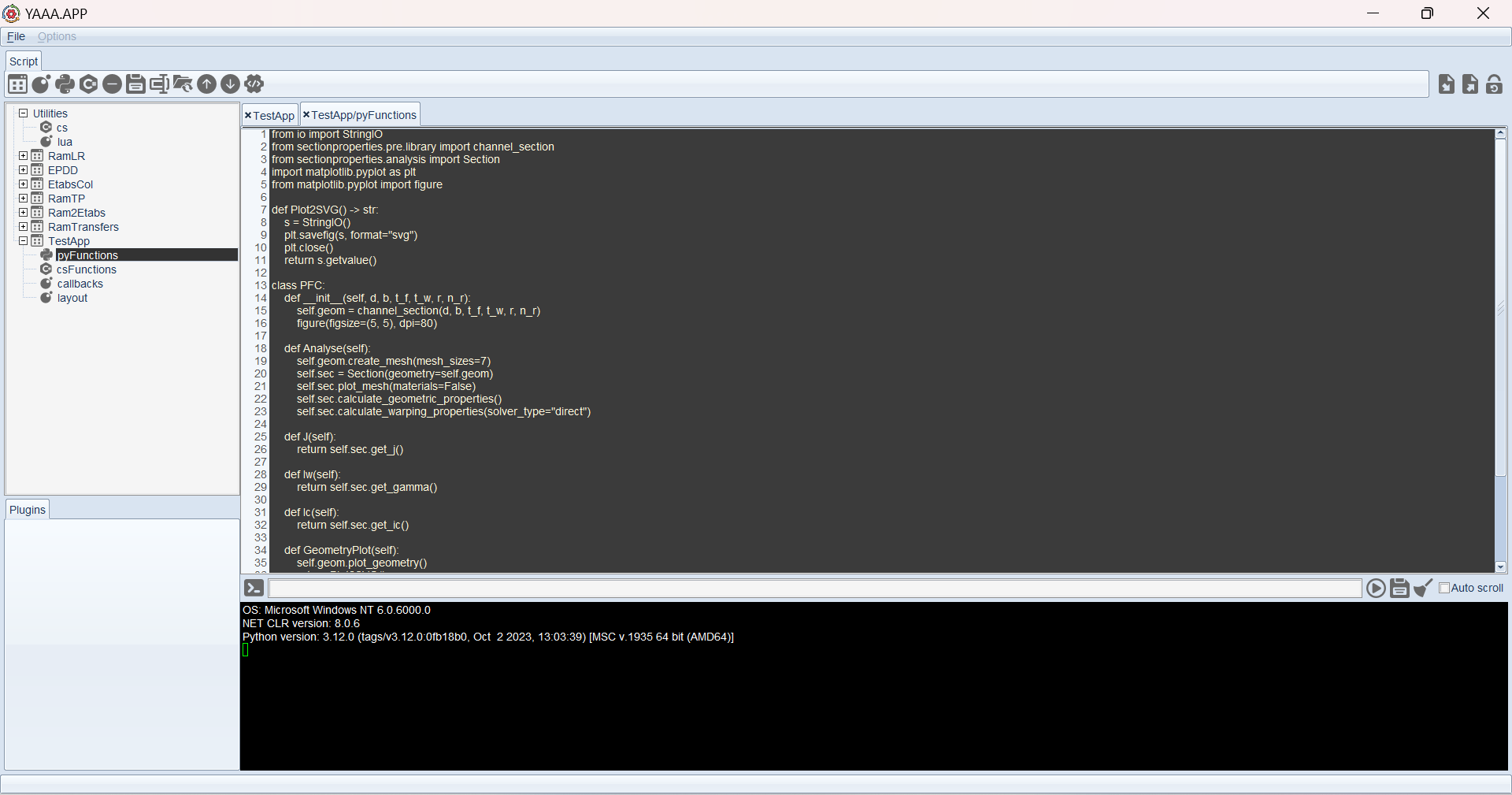Click the Python script toolbar icon
This screenshot has width=1512, height=795.
tap(65, 84)
